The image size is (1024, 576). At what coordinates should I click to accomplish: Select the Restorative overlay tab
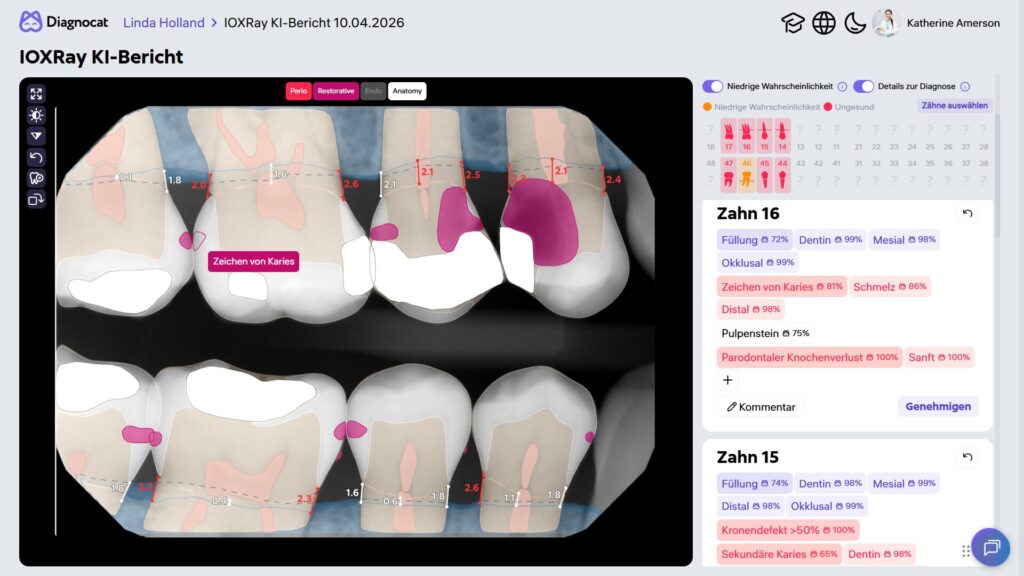coord(335,91)
